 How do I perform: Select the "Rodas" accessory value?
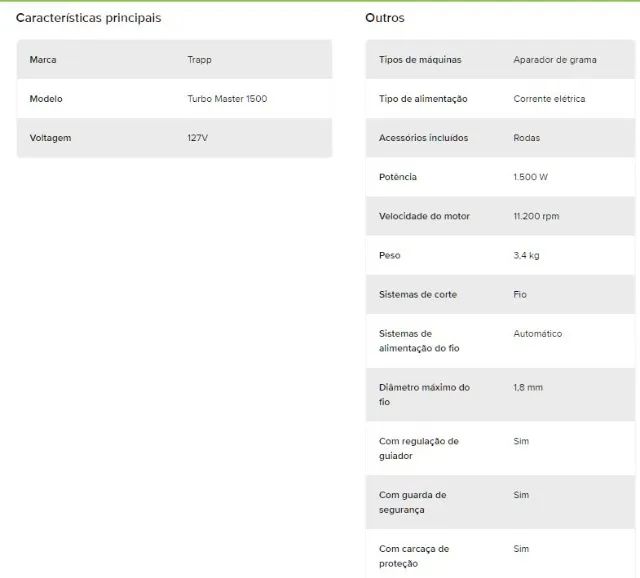[527, 138]
